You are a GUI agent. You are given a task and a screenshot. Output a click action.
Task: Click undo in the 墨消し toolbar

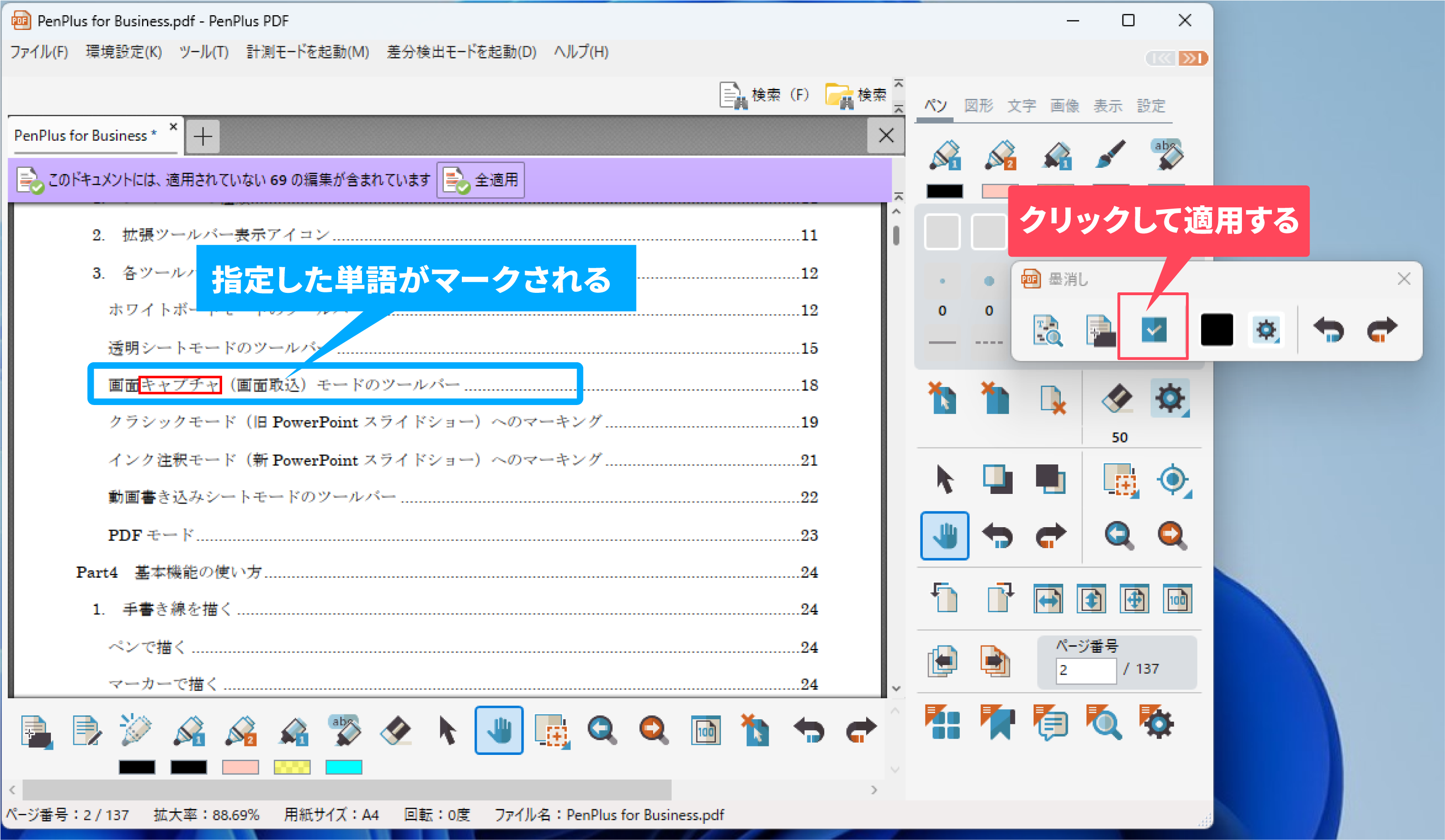[x=1328, y=329]
